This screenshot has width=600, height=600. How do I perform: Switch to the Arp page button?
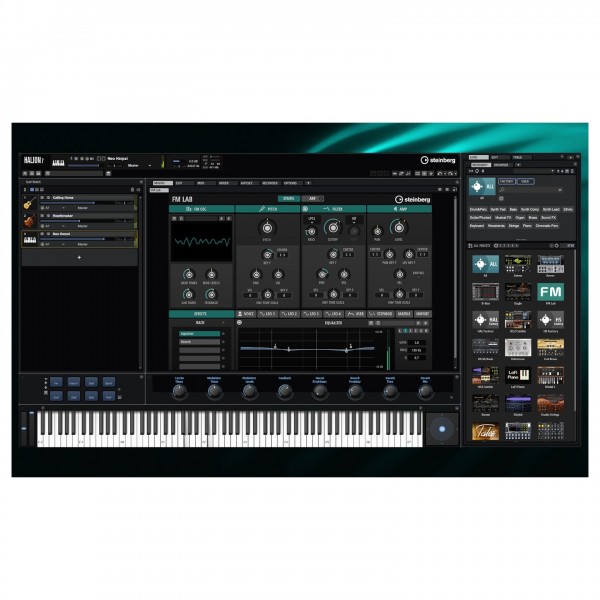coord(312,199)
